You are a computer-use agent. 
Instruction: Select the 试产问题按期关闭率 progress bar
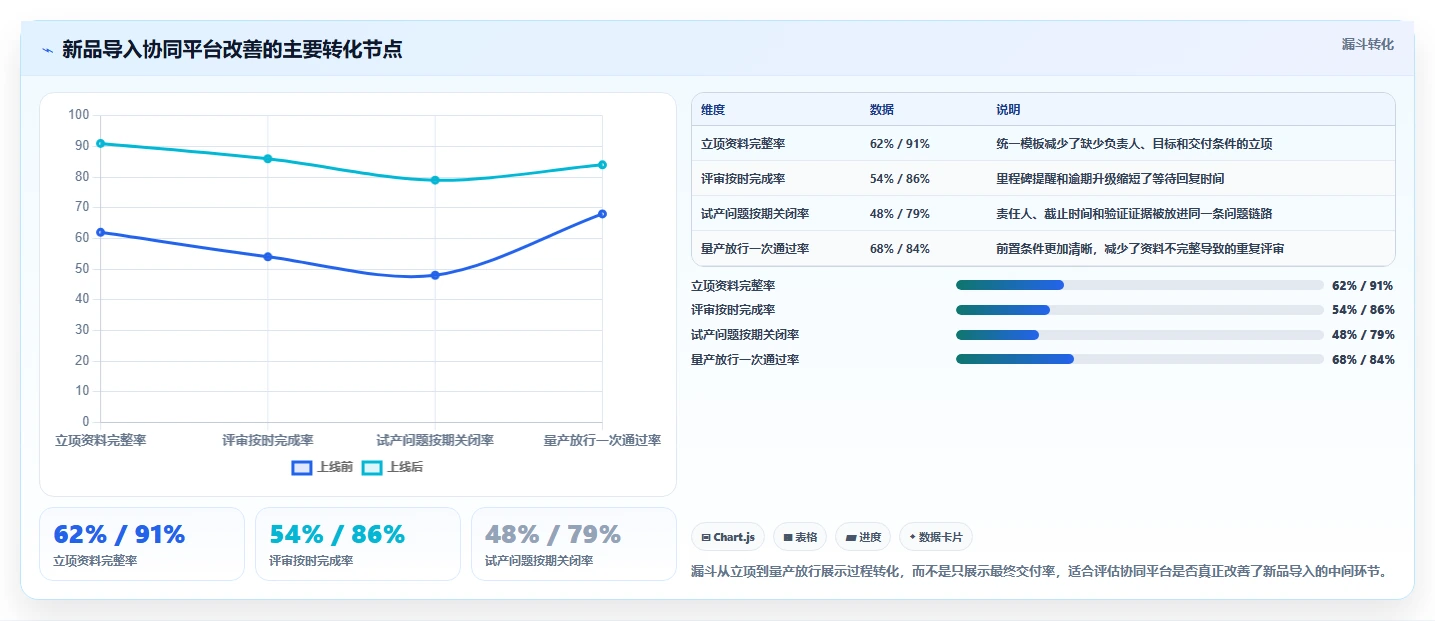point(1140,335)
